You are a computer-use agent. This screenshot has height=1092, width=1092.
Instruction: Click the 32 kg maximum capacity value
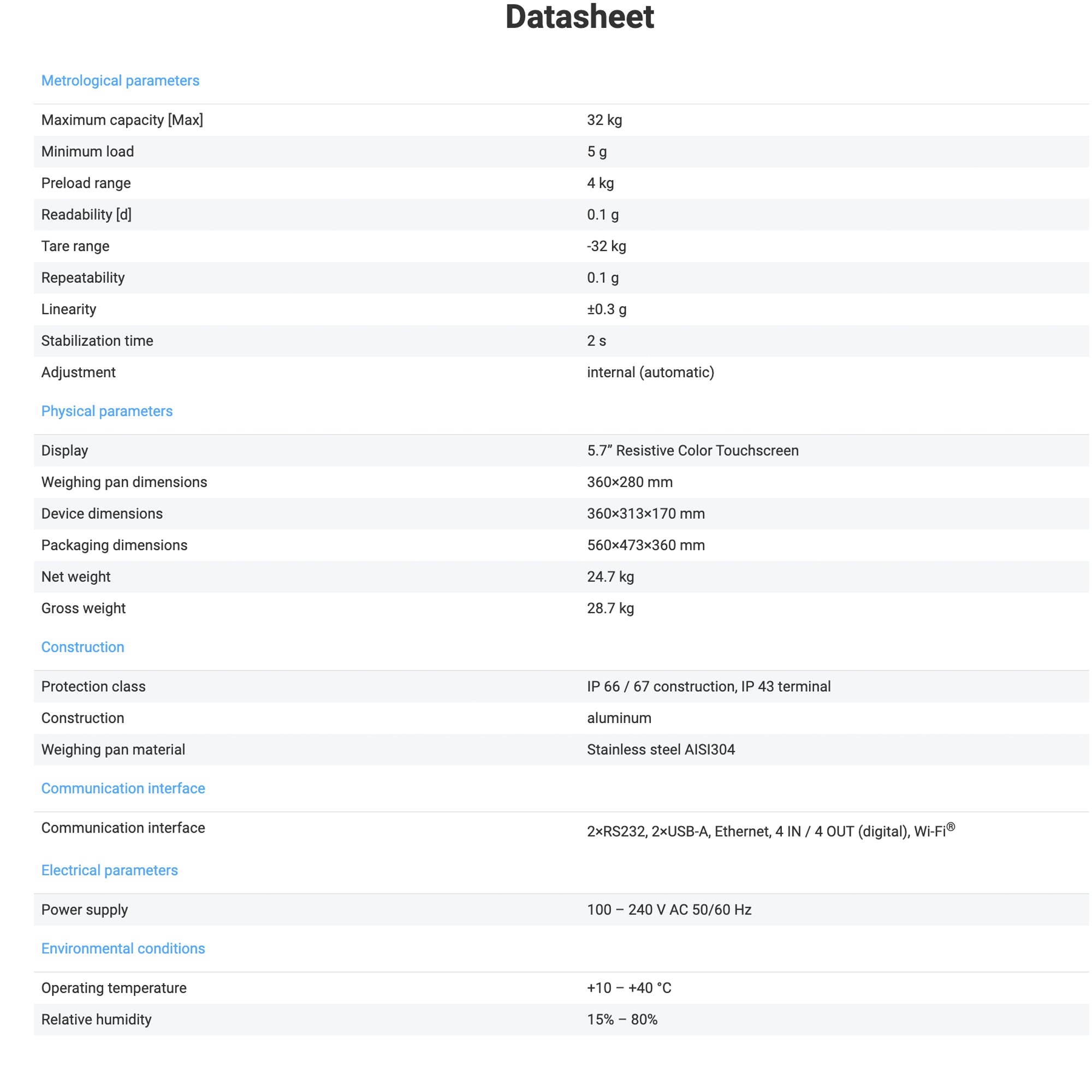pos(604,120)
